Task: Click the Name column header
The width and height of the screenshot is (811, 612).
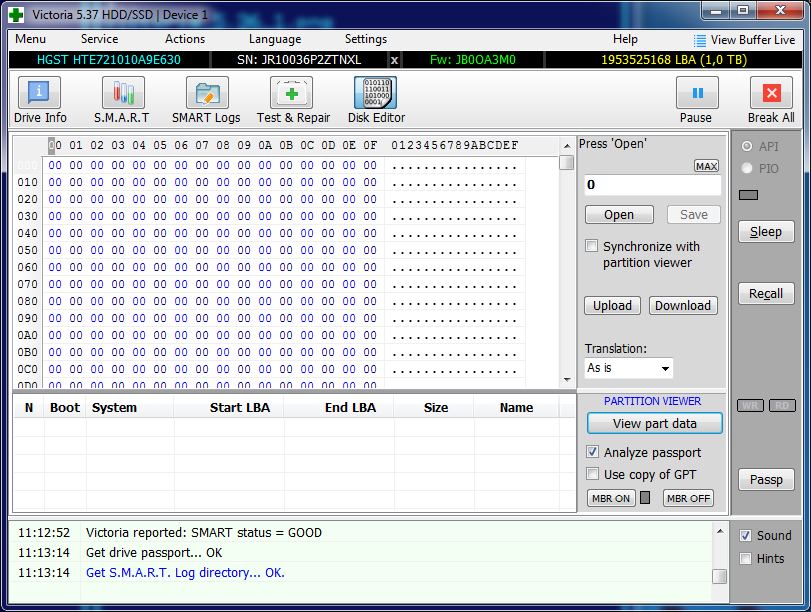Action: click(516, 408)
